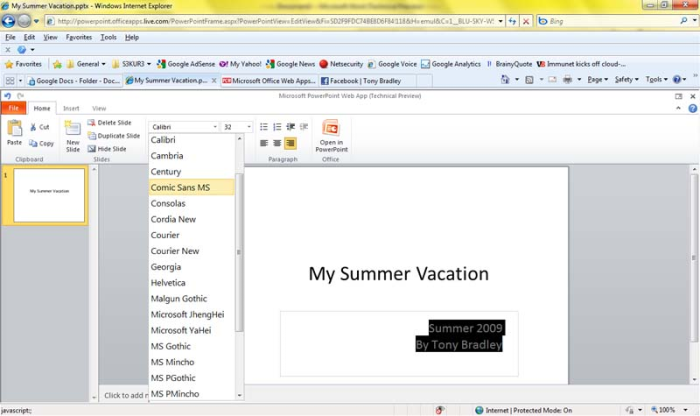Apply bulleted list formatting
The width and height of the screenshot is (700, 416).
(x=264, y=127)
